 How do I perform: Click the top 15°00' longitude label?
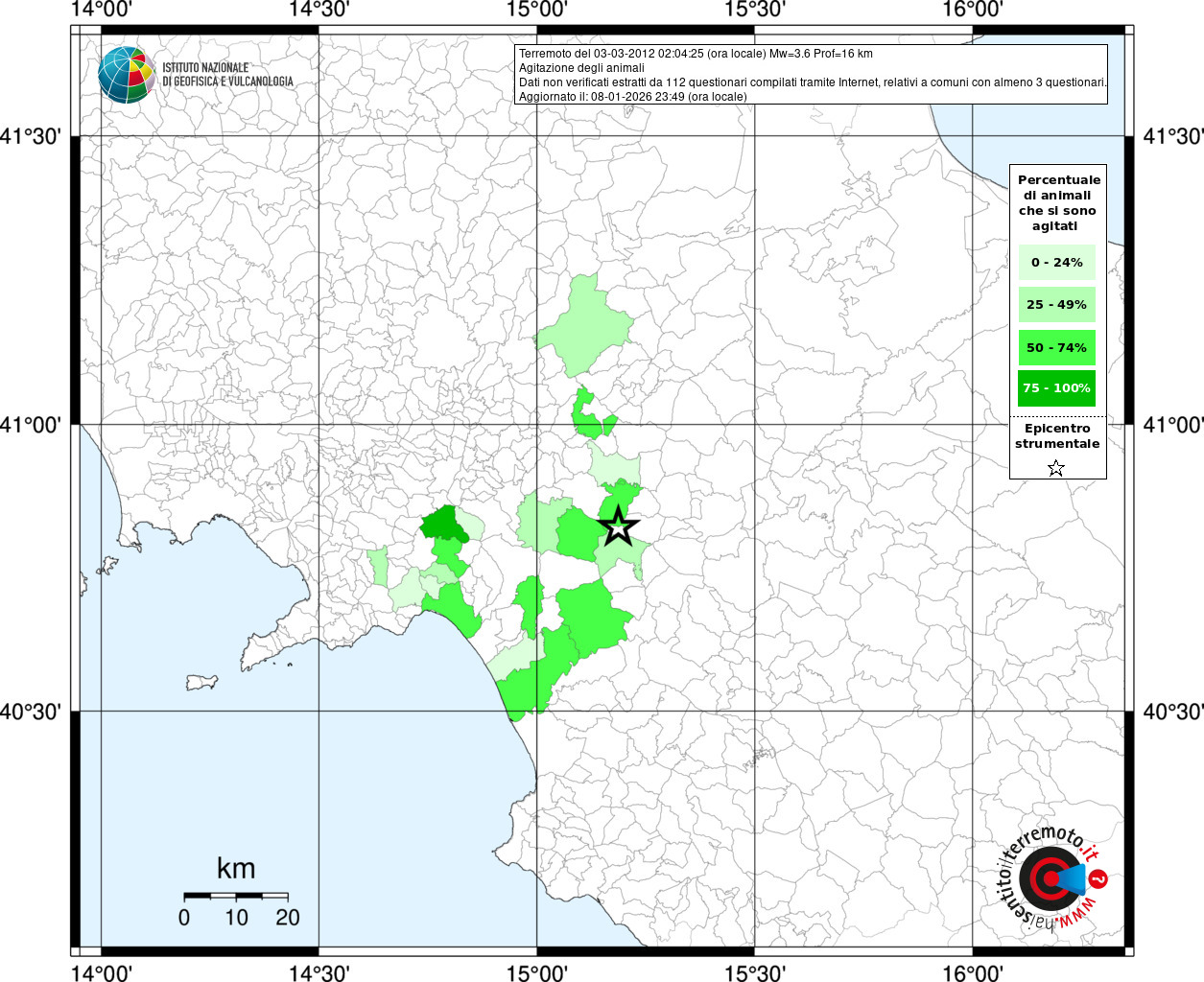pos(537,10)
